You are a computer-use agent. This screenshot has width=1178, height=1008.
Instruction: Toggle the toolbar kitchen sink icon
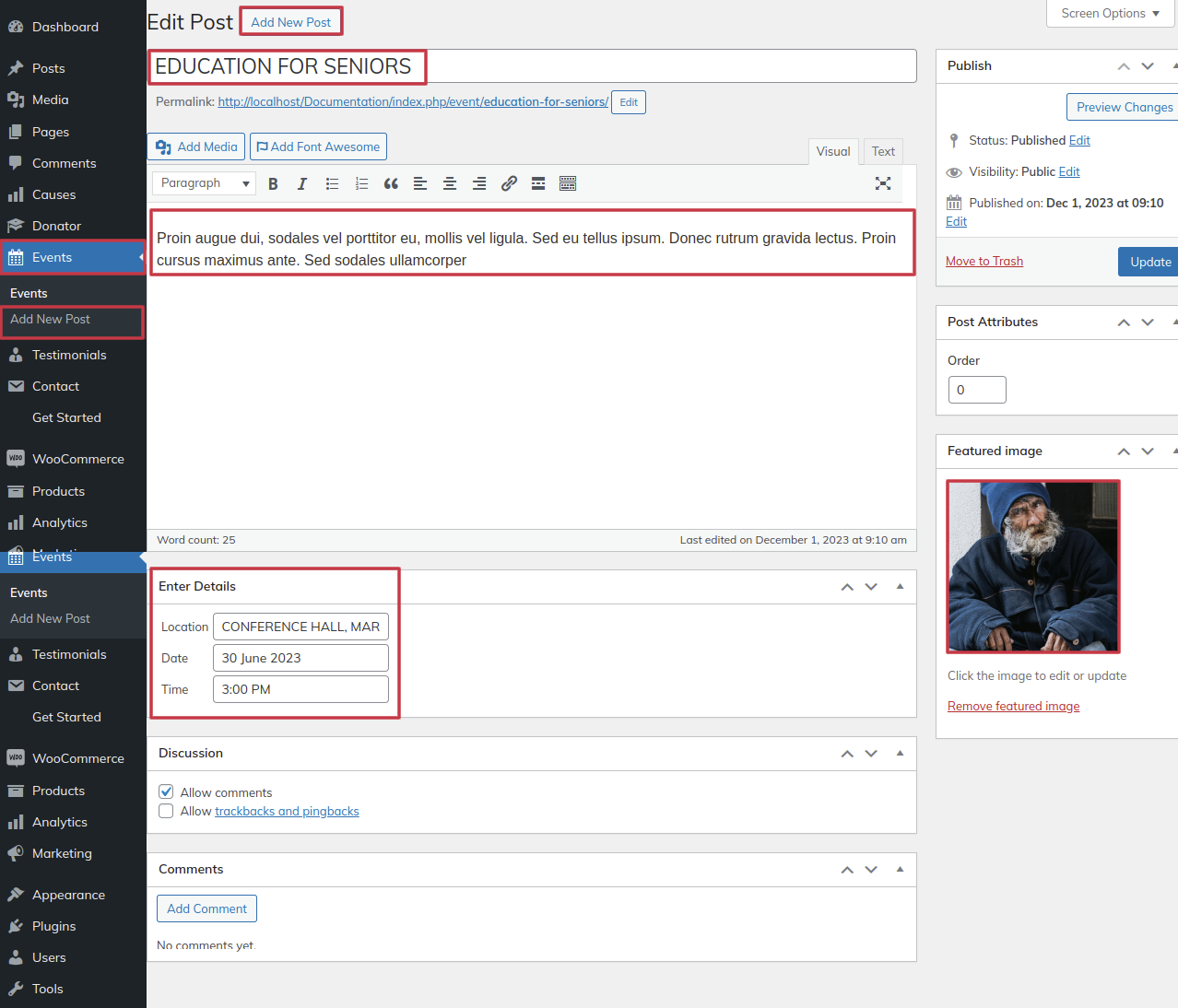pyautogui.click(x=568, y=184)
